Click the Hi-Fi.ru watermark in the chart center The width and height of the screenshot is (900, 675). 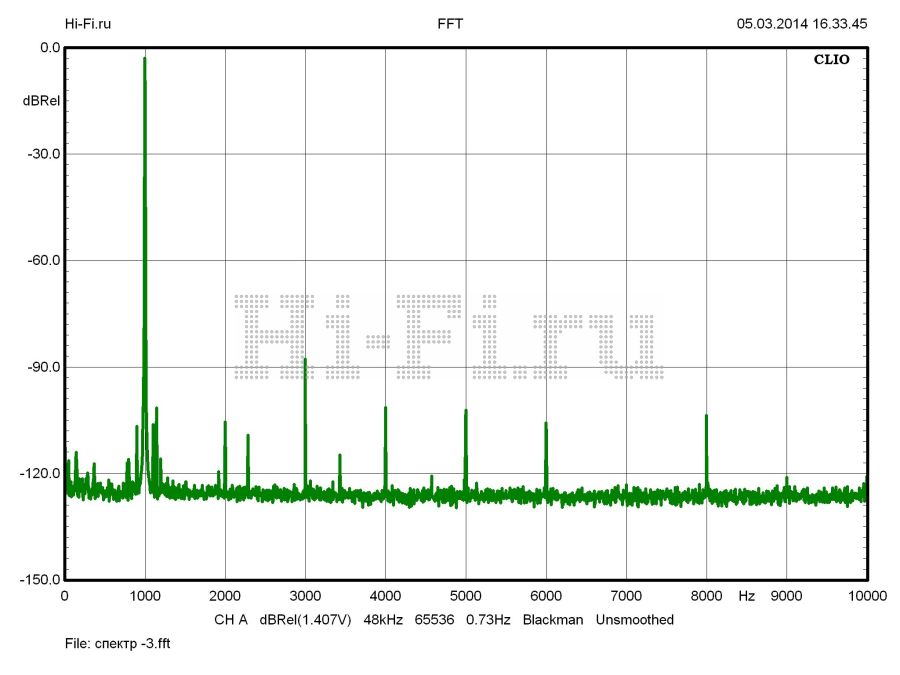point(448,337)
